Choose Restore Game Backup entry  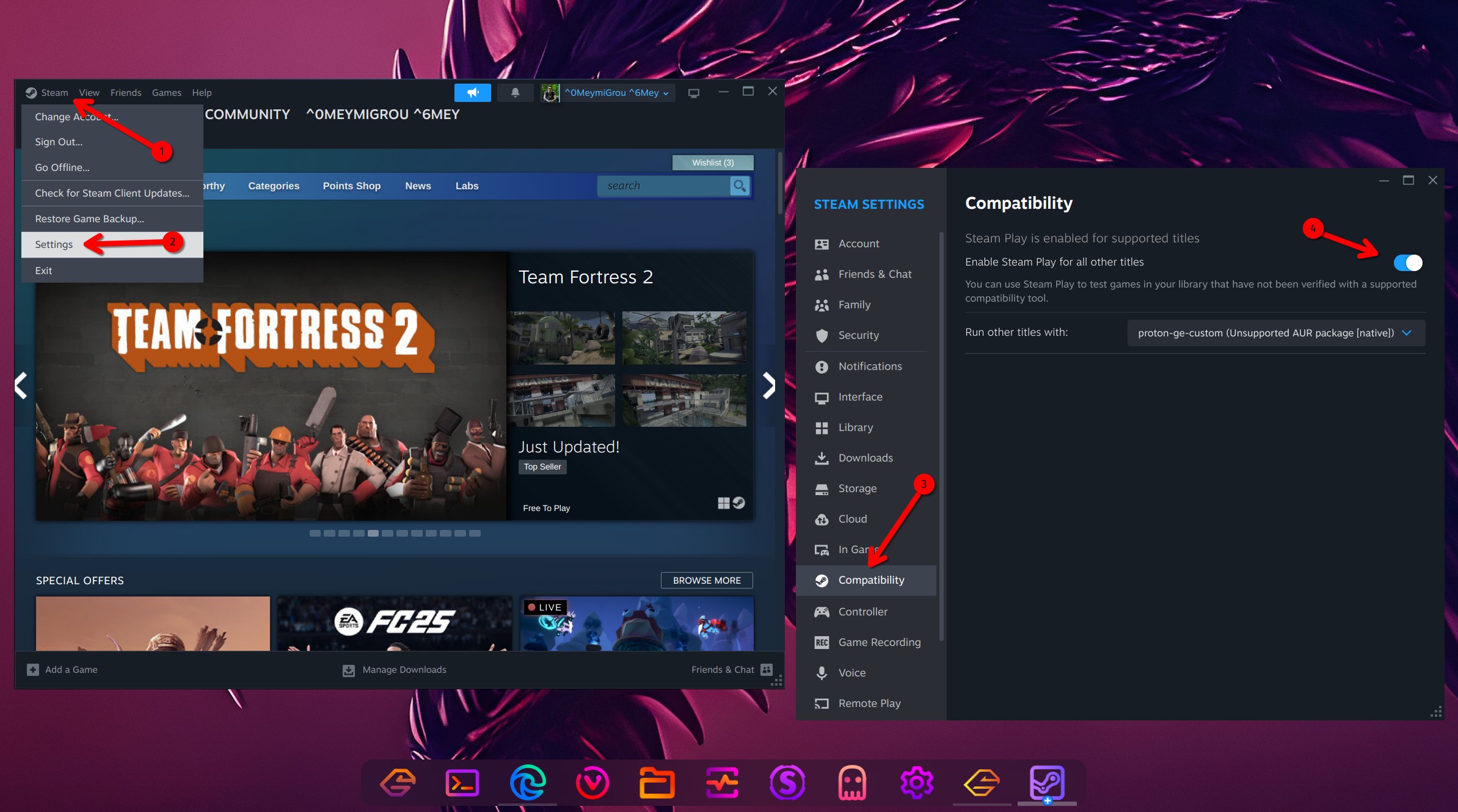112,219
